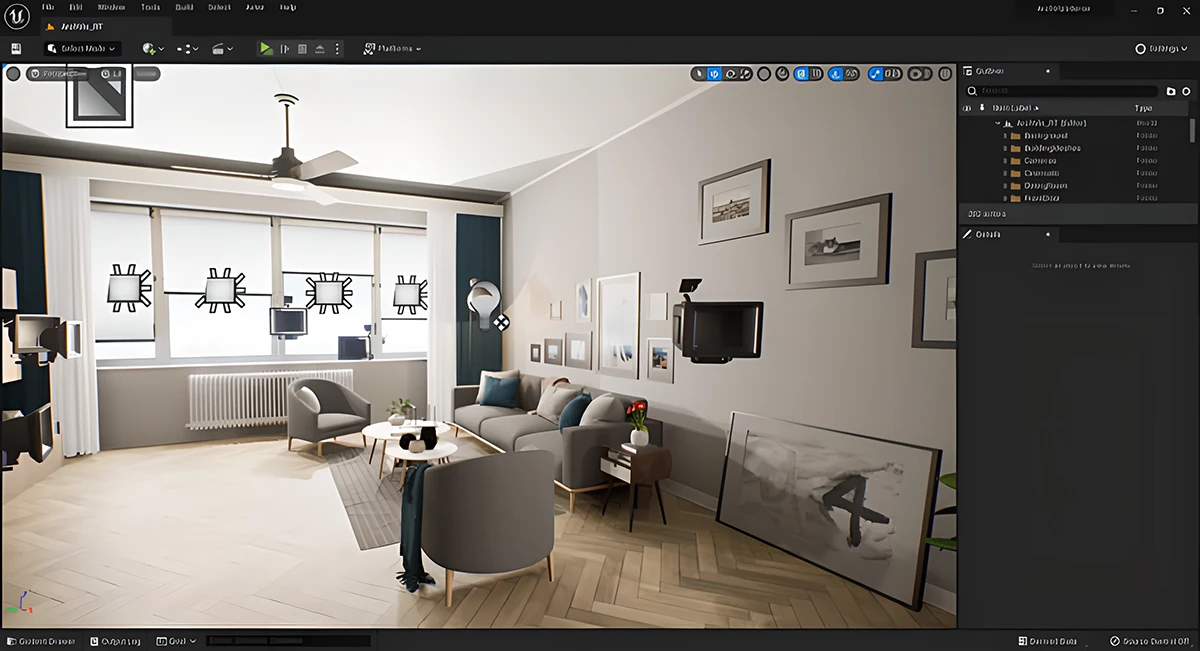Collapse the root level item in Outliner
Screen dimensions: 1200x651
pyautogui.click(x=997, y=123)
